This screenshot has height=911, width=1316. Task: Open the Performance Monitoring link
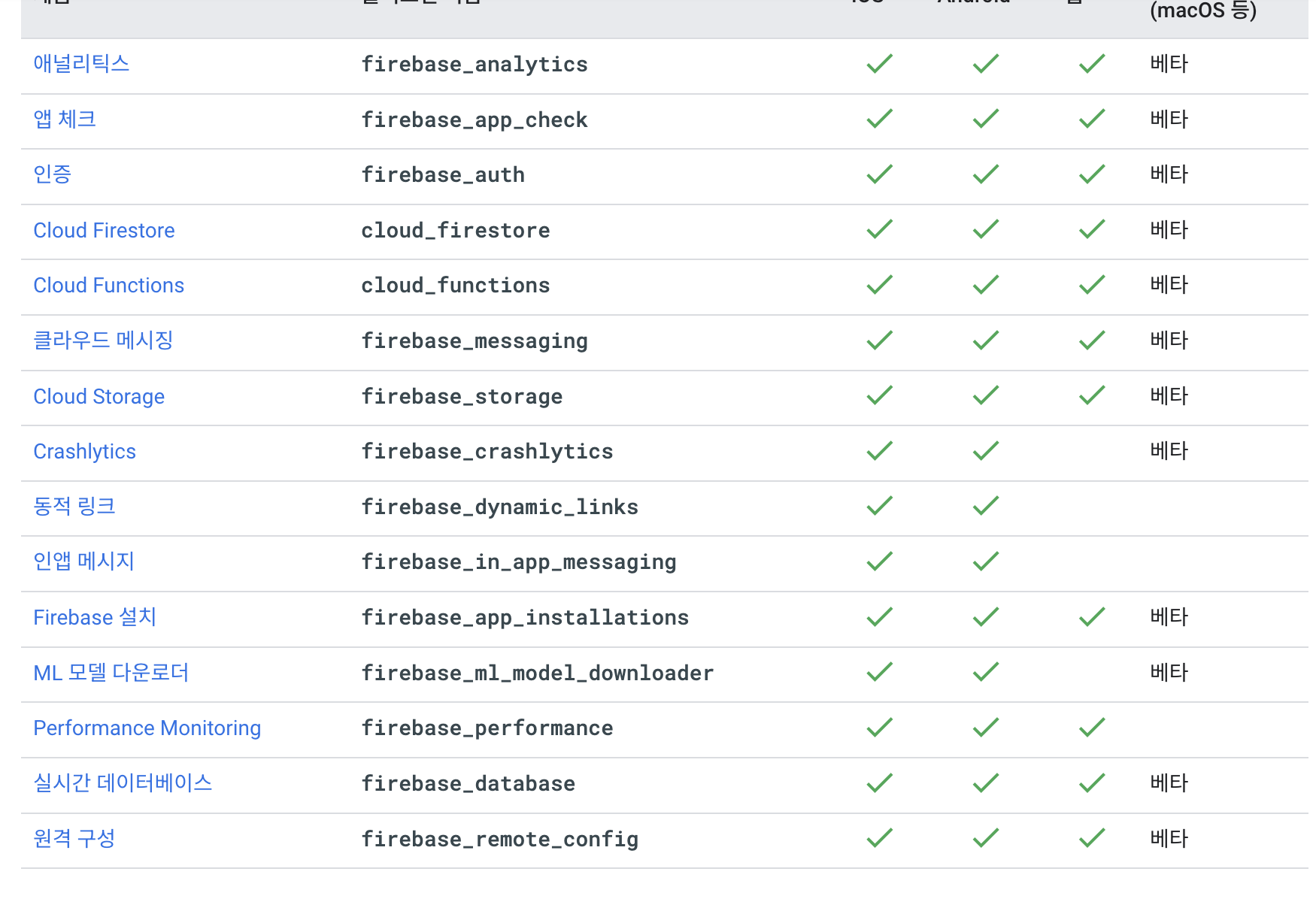tap(147, 728)
